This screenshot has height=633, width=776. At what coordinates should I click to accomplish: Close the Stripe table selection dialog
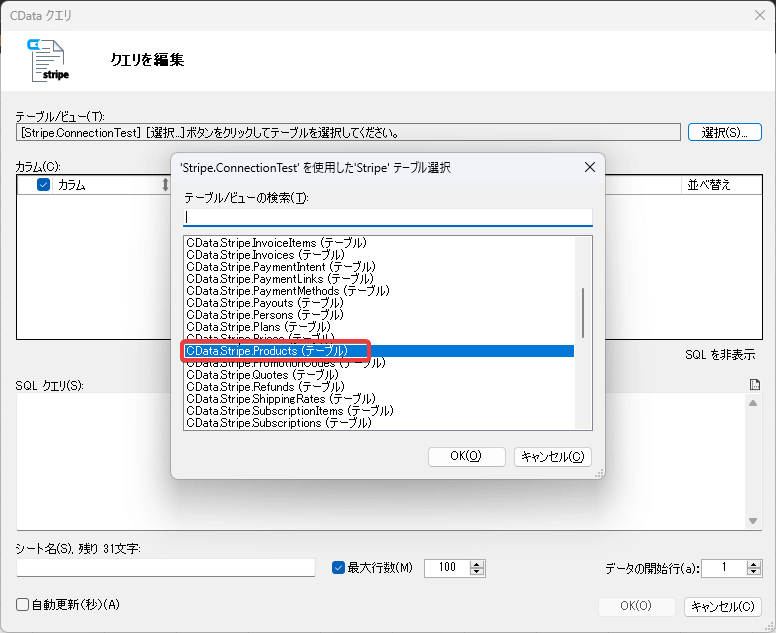point(589,167)
